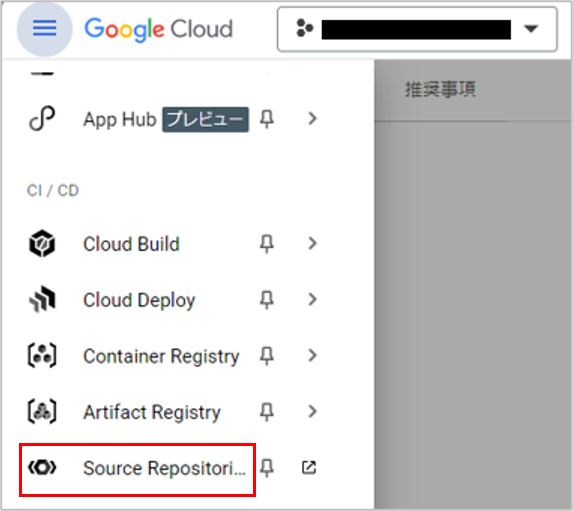Click the App Hub icon

tap(42, 118)
